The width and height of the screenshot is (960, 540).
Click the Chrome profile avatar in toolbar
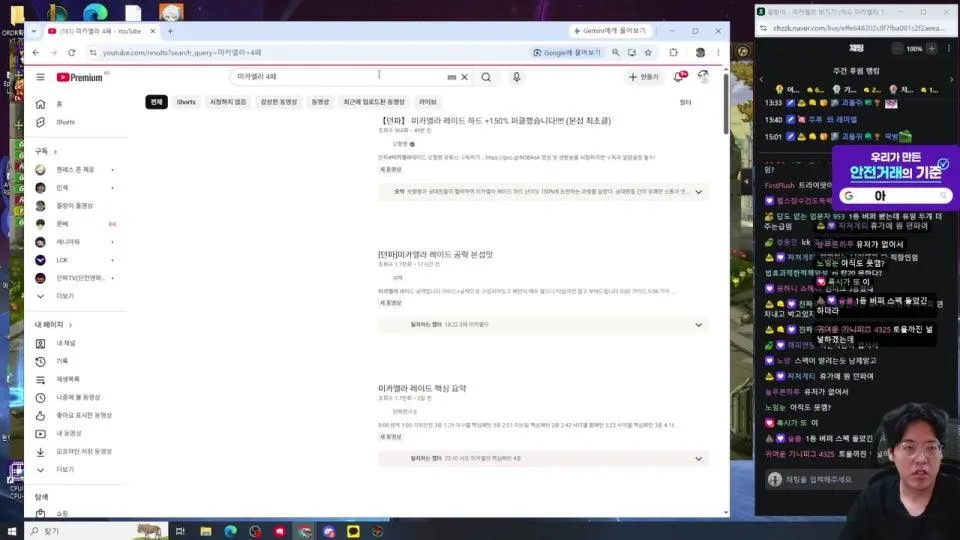[x=700, y=53]
